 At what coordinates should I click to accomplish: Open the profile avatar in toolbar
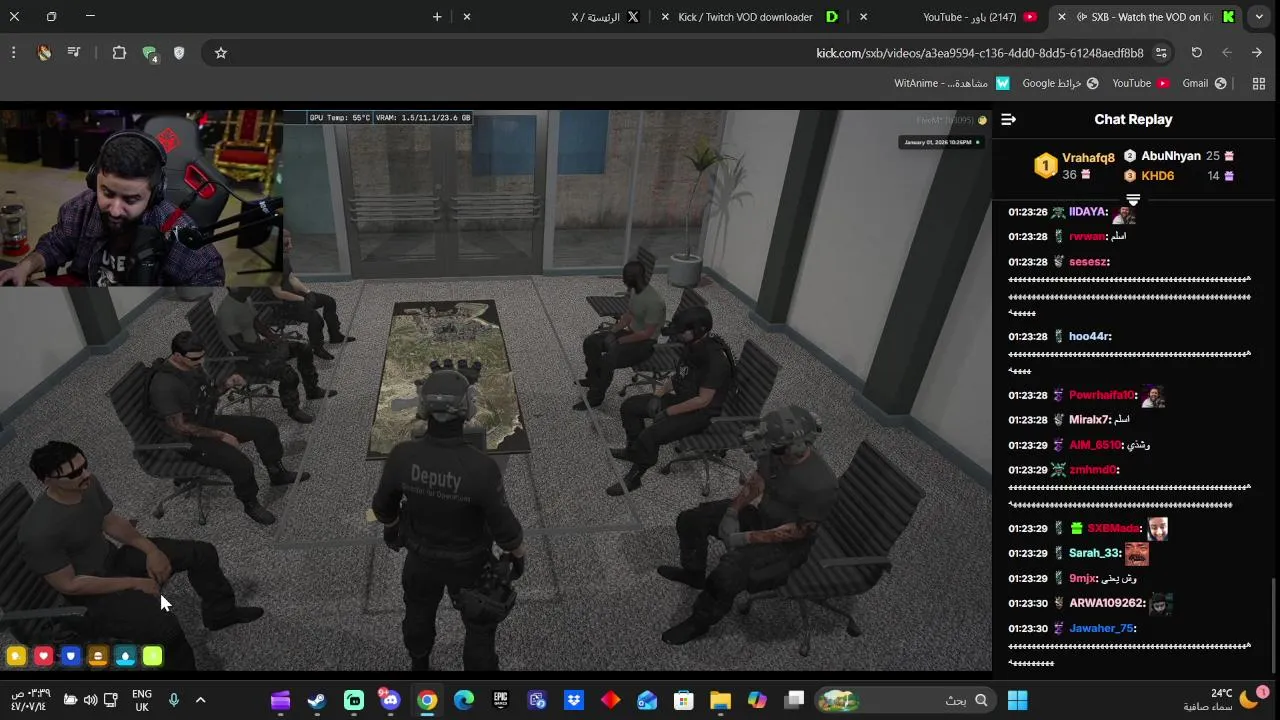point(44,53)
